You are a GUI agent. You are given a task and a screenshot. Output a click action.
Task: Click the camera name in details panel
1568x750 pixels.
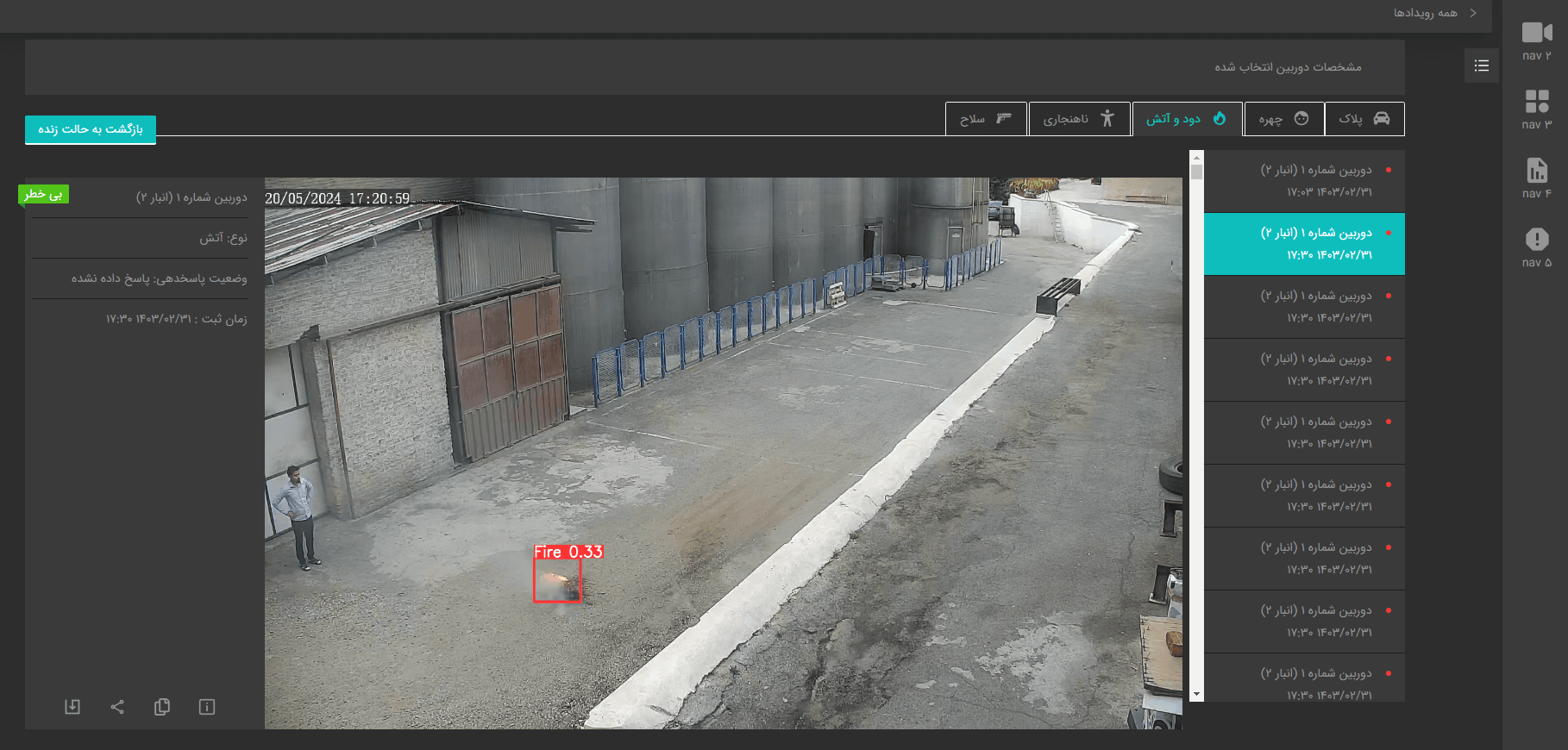pyautogui.click(x=191, y=197)
